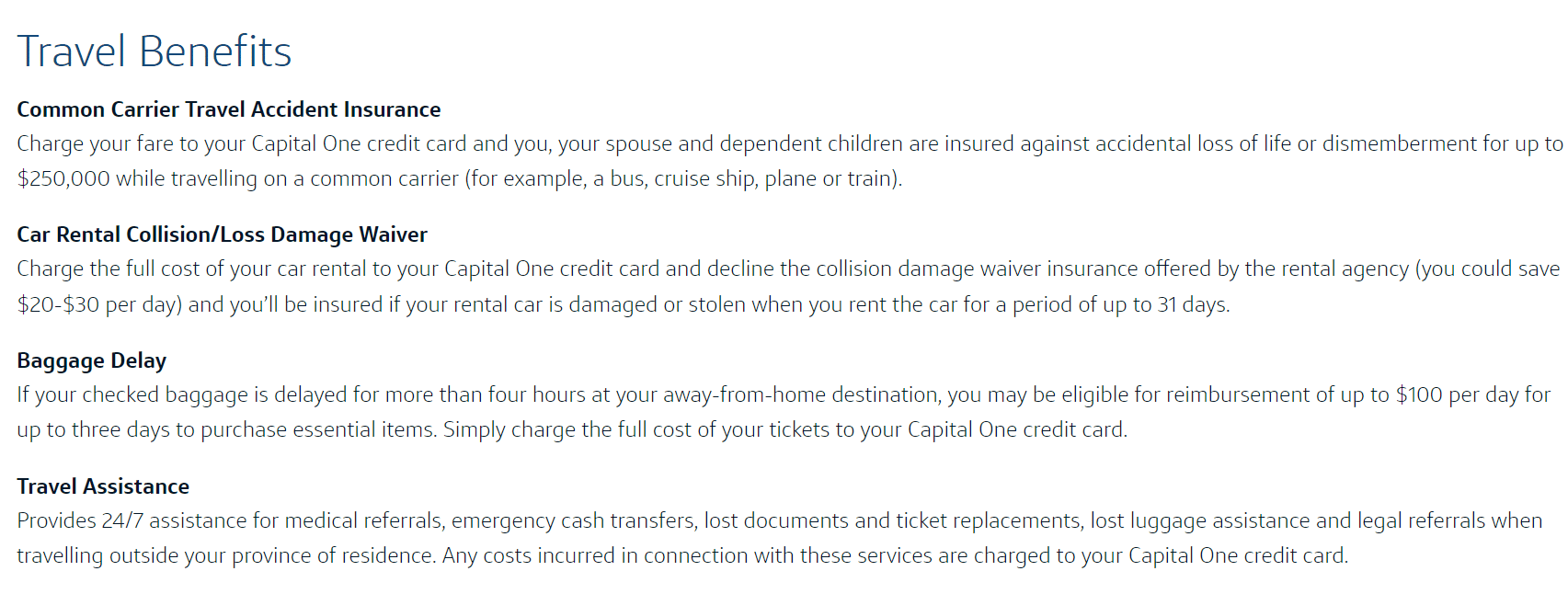Screen dimensions: 1568x594
Task: Click the Travel Assistance heading
Action: click(103, 486)
